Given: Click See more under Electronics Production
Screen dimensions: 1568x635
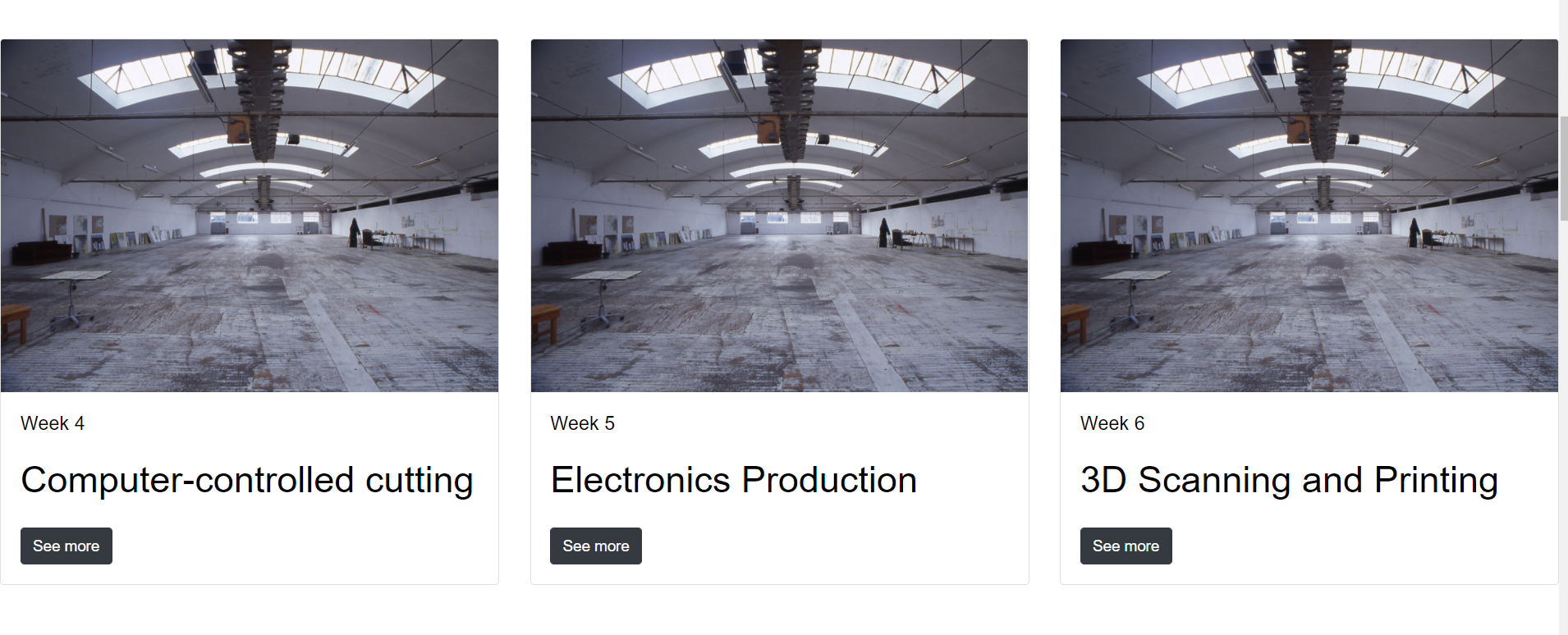Looking at the screenshot, I should (x=596, y=546).
